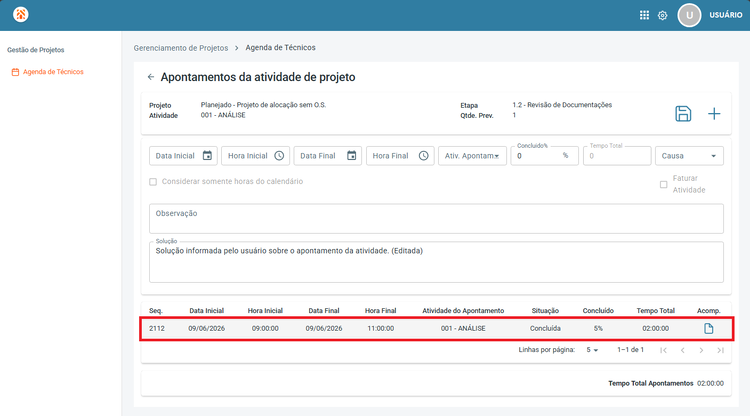Click the 5% concluído cell
This screenshot has height=416, width=750.
598,328
